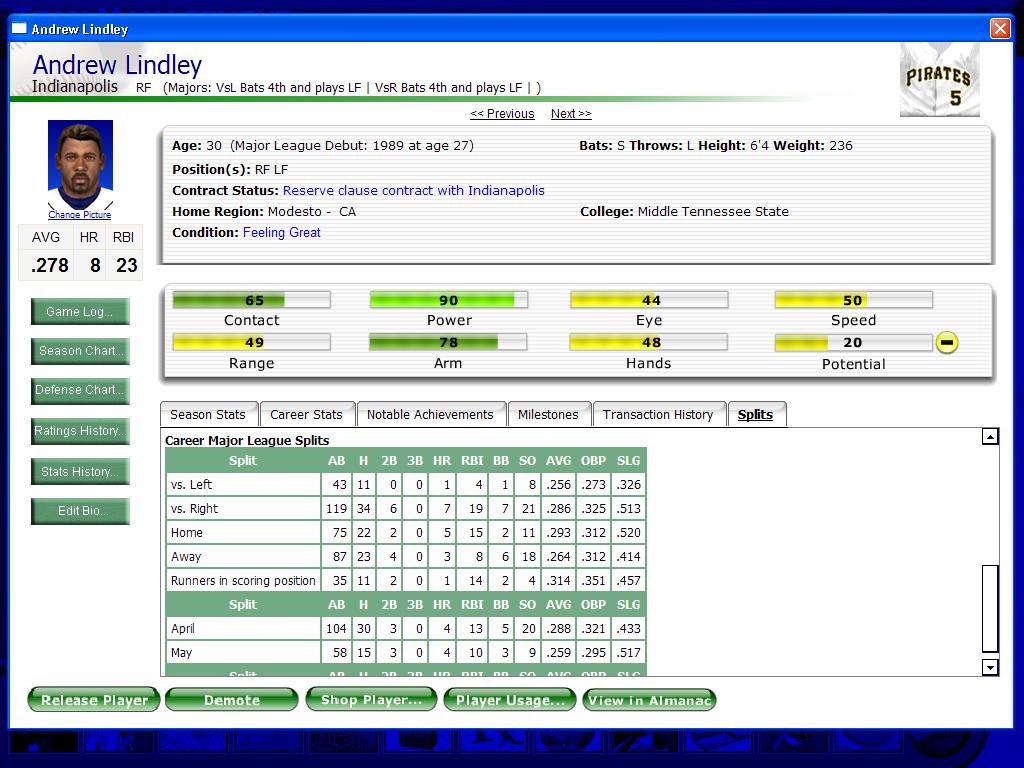Click the Shop Player button
Screen dimensions: 1024x768
(x=371, y=700)
